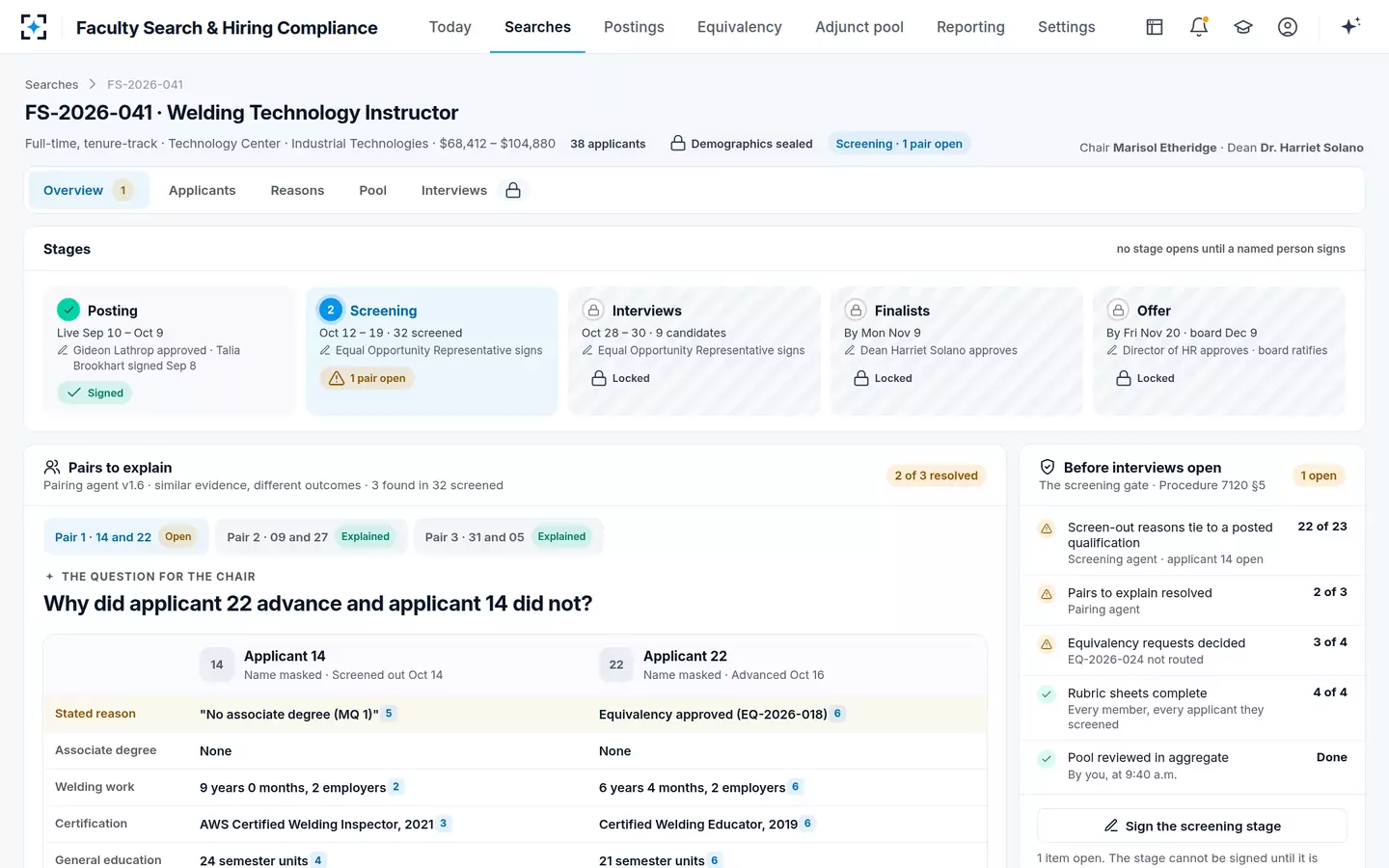Screen dimensions: 1389x868
Task: Open citation 6 beside Equivalency approved EQ-2026-018
Action: click(x=837, y=714)
